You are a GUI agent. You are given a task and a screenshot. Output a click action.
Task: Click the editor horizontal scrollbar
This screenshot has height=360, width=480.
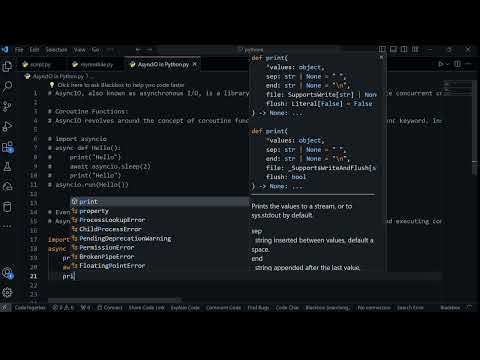point(115,300)
